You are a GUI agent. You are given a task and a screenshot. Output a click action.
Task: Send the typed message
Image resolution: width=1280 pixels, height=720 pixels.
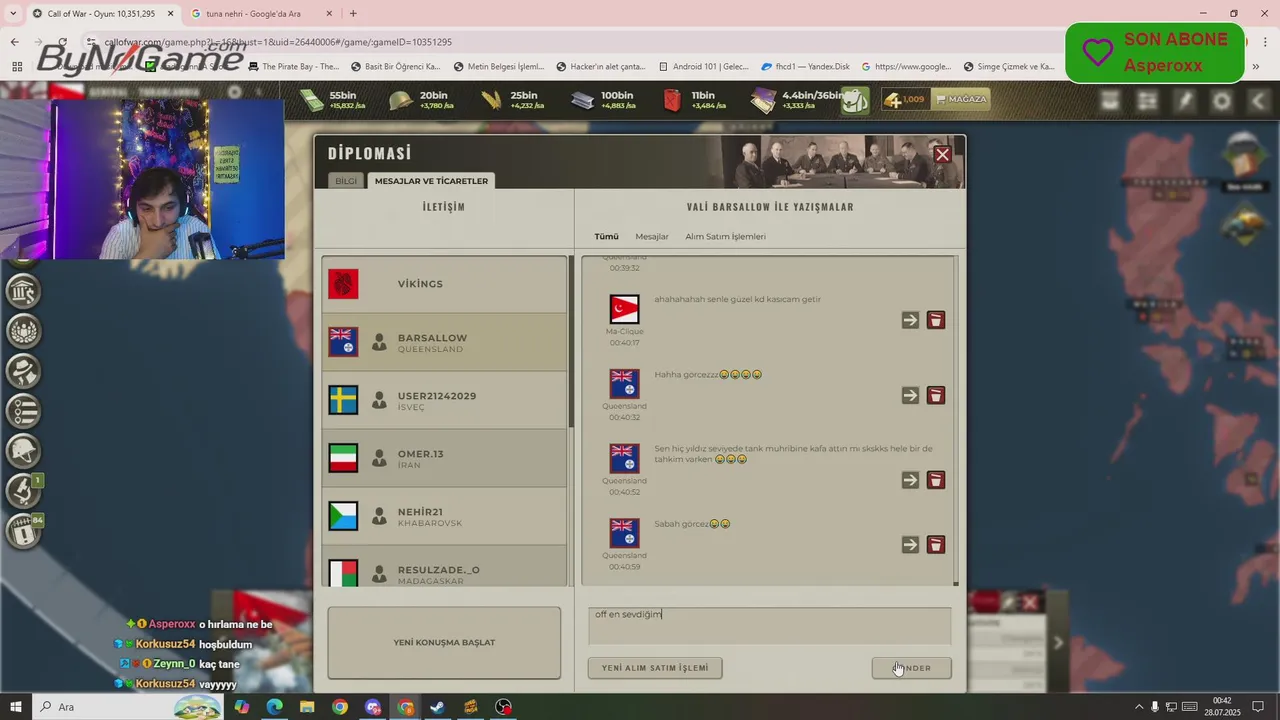911,668
